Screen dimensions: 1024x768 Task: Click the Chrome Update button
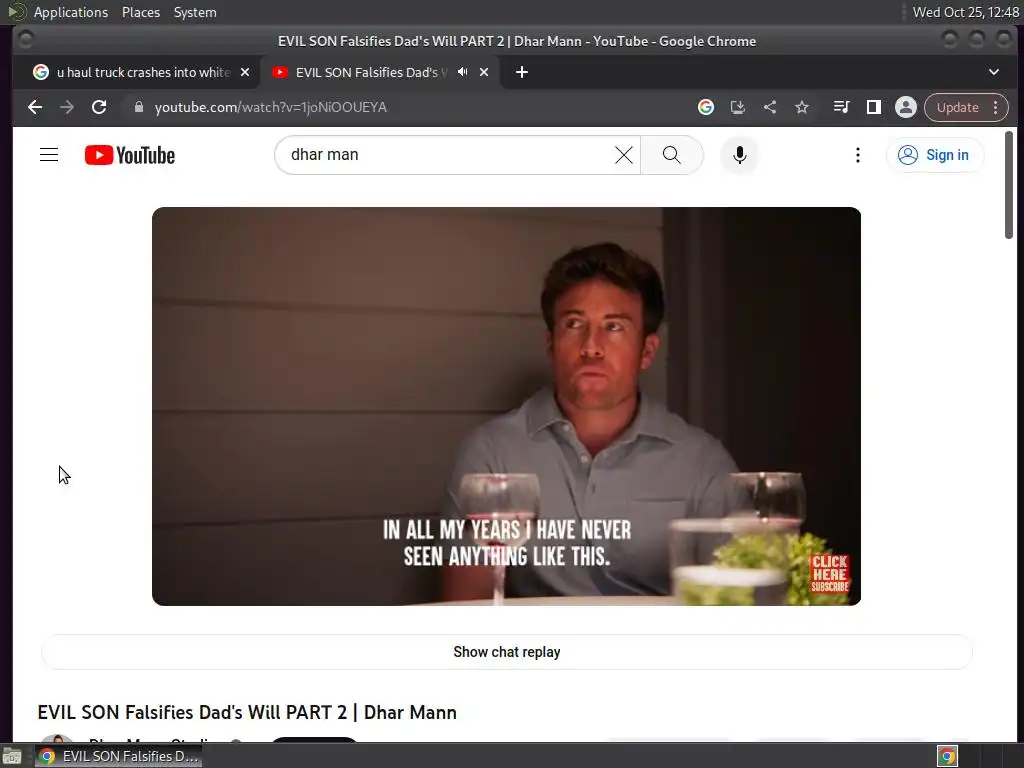coord(957,107)
